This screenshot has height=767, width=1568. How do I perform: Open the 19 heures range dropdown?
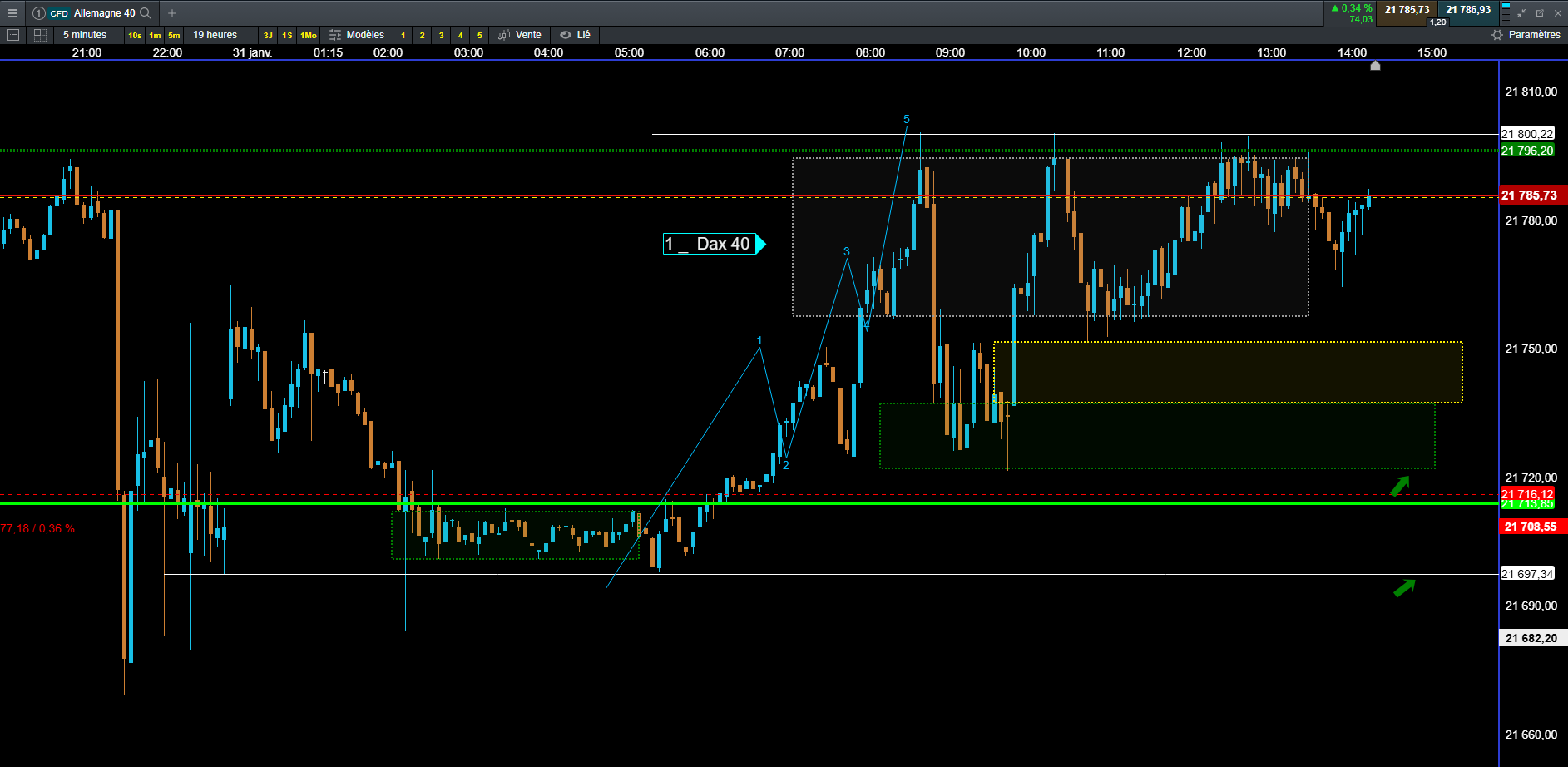coord(215,35)
